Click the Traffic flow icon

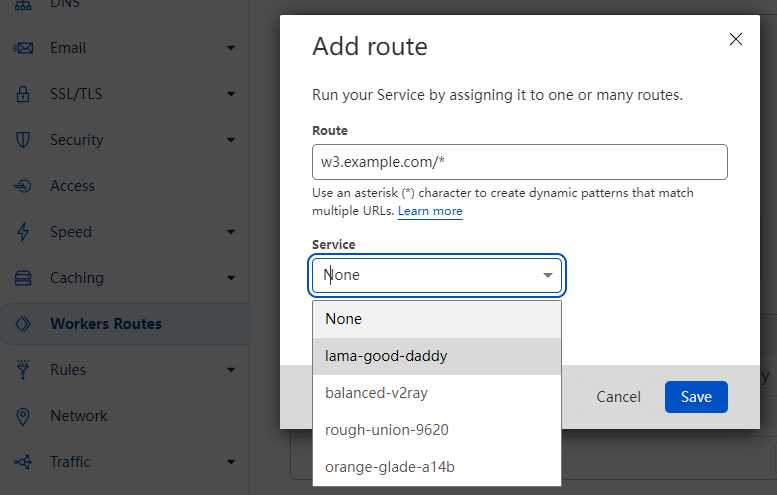pos(23,462)
